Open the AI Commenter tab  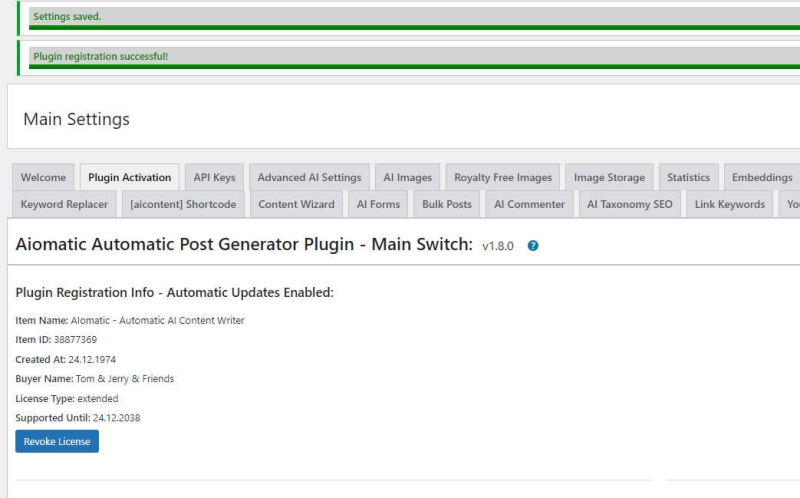530,204
